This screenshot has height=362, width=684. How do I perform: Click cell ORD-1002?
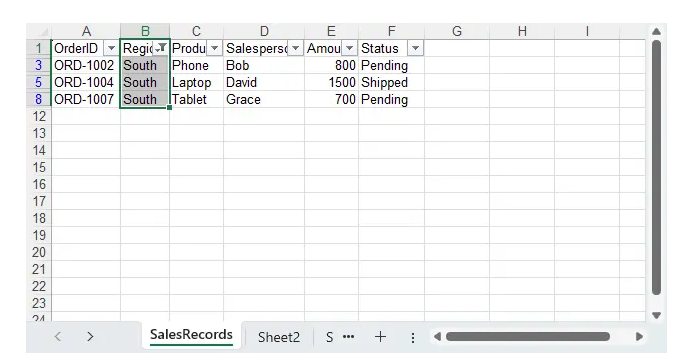[86, 65]
